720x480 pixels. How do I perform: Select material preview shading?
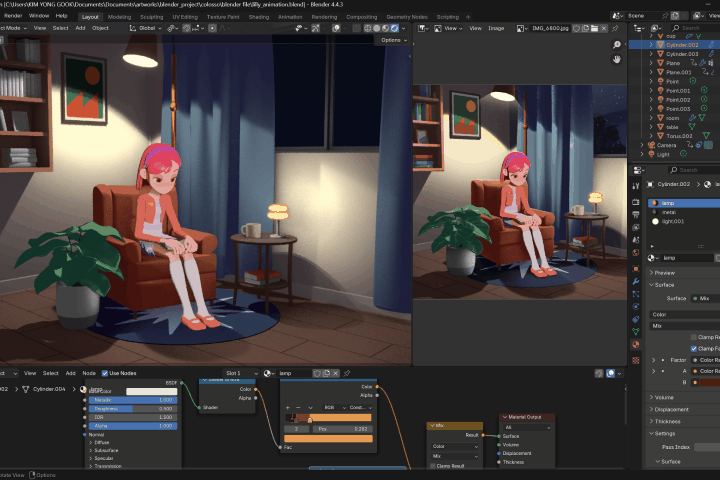[386, 28]
